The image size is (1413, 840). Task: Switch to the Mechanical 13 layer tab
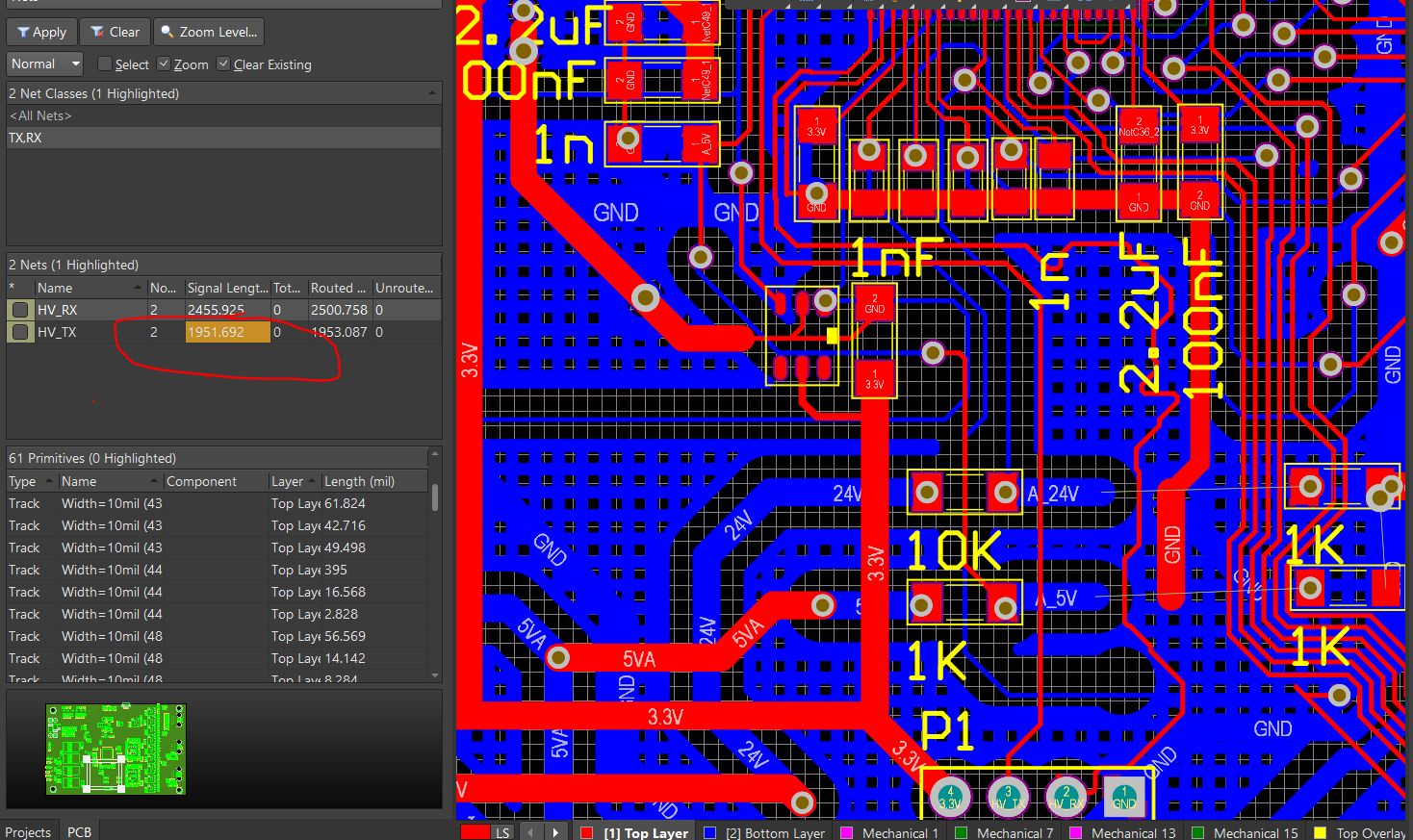[x=1133, y=833]
